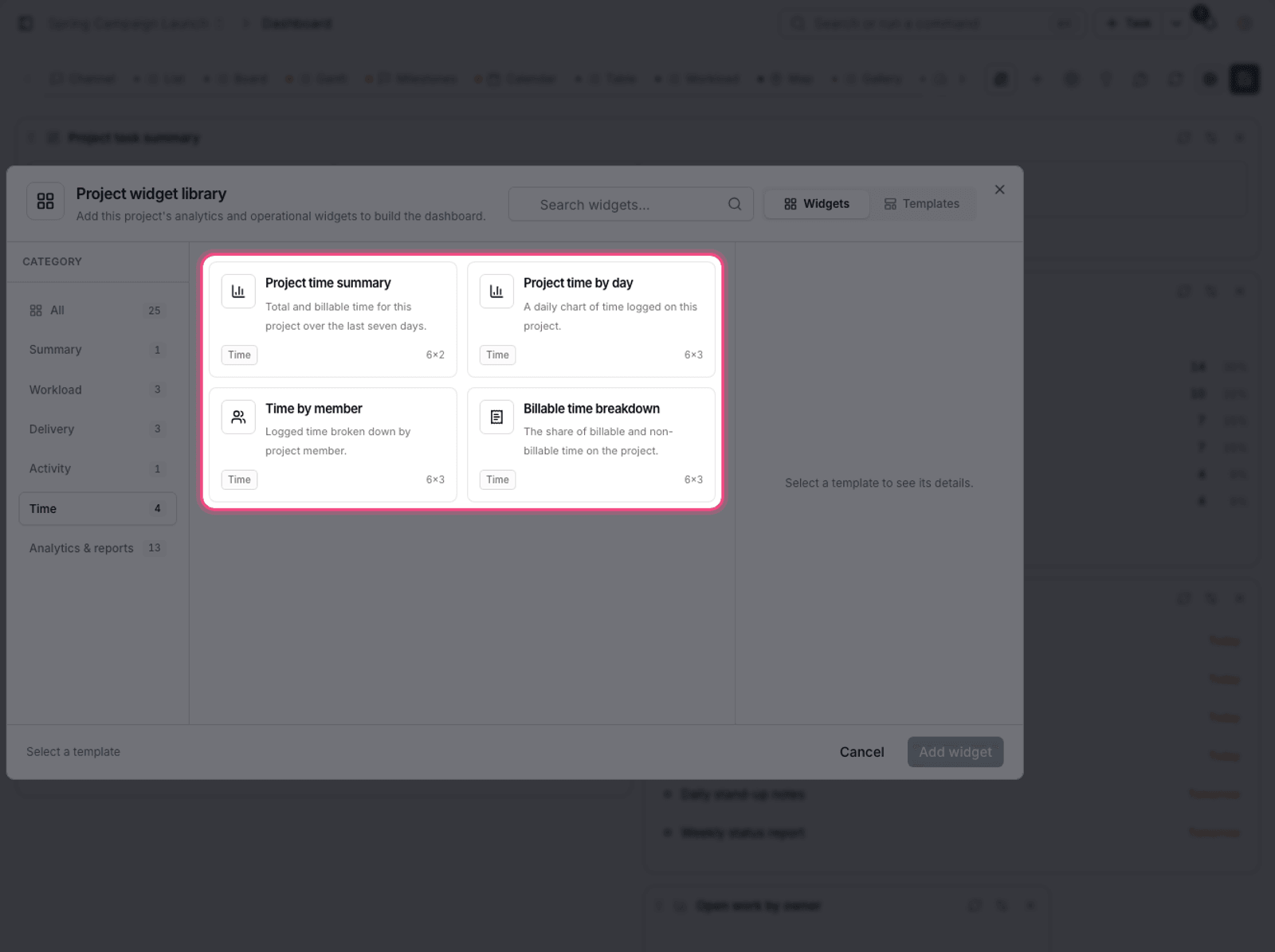Viewport: 1275px width, 952px height.
Task: Click the 'Project widget library' title
Action: click(151, 194)
